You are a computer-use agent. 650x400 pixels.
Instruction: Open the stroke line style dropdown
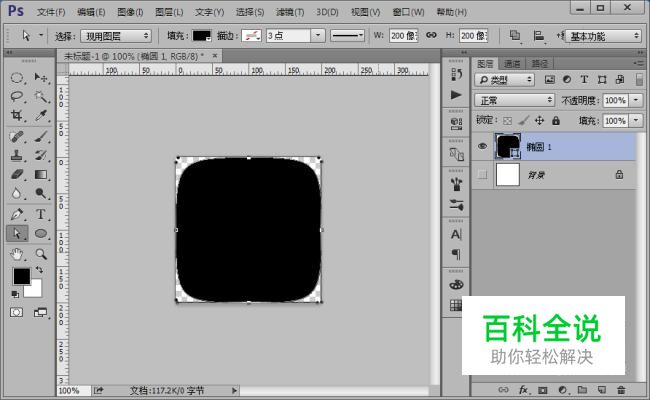pyautogui.click(x=347, y=36)
